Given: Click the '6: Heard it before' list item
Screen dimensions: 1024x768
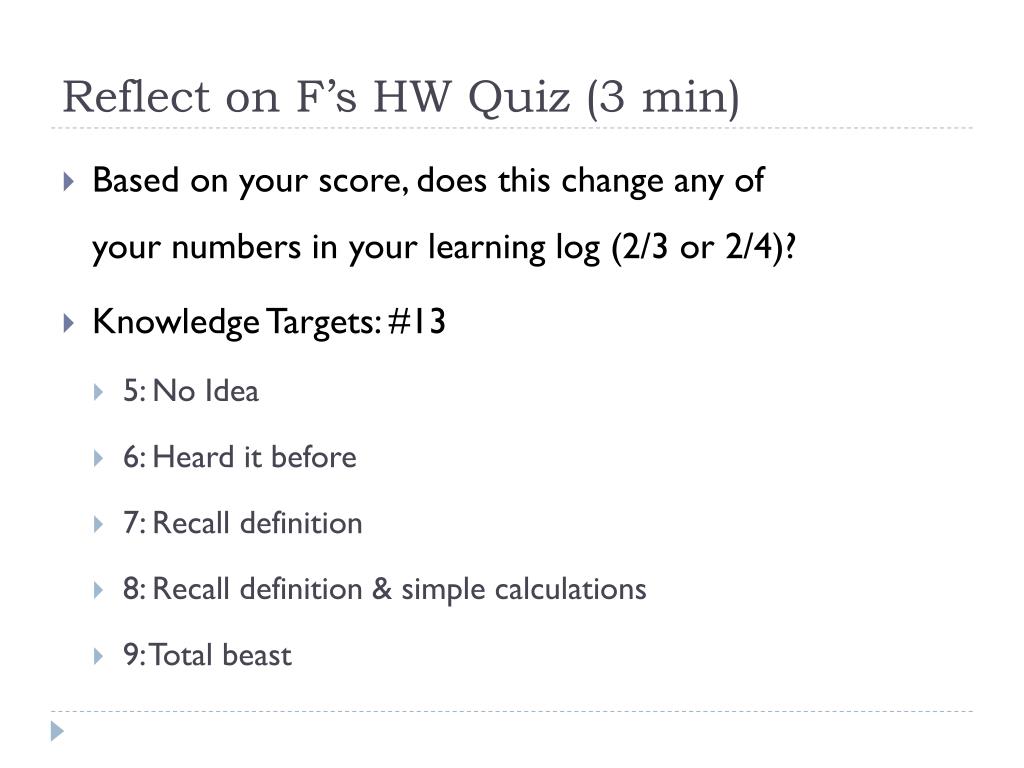Looking at the screenshot, I should tap(240, 457).
